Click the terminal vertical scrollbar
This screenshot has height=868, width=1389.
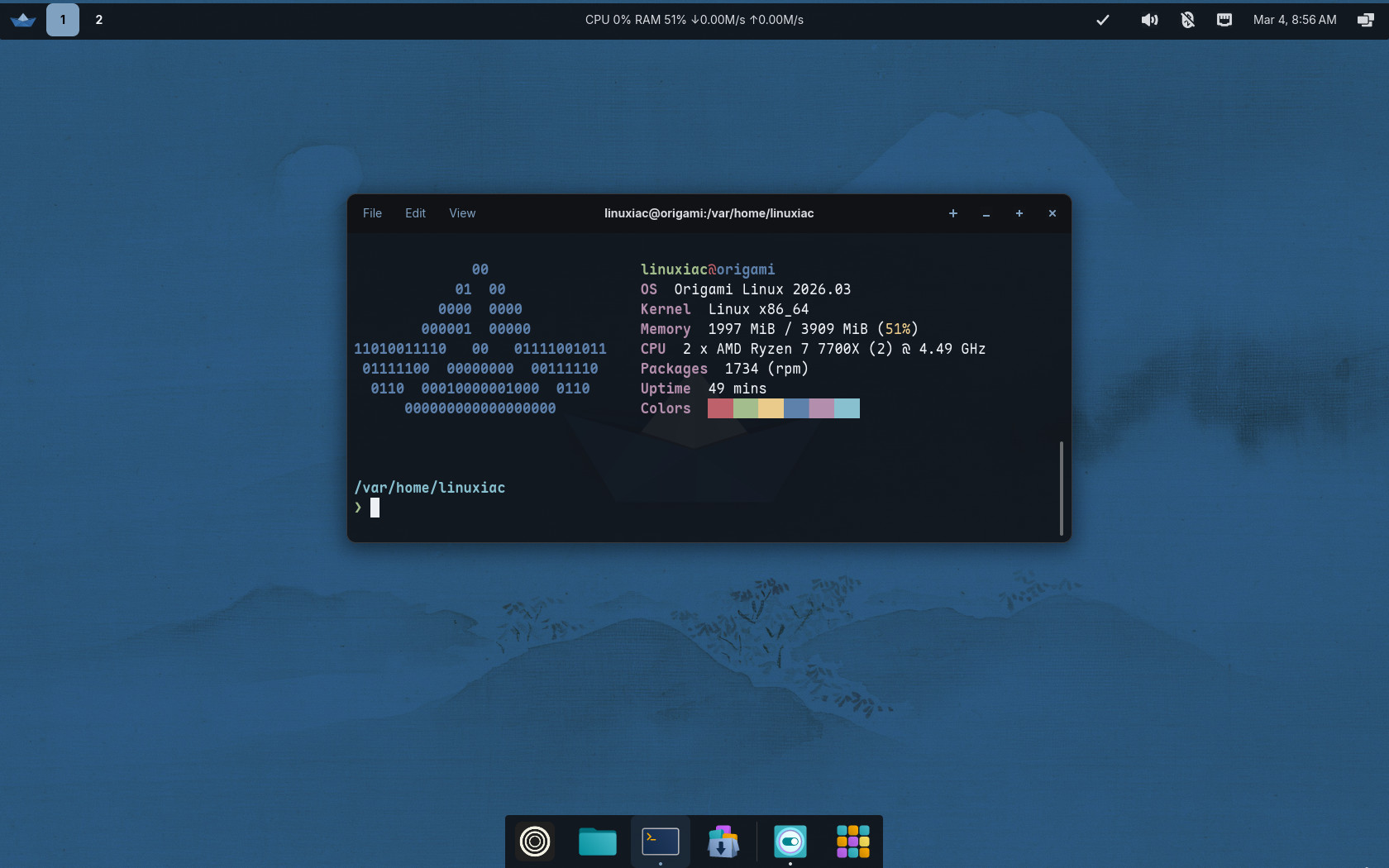tap(1061, 488)
